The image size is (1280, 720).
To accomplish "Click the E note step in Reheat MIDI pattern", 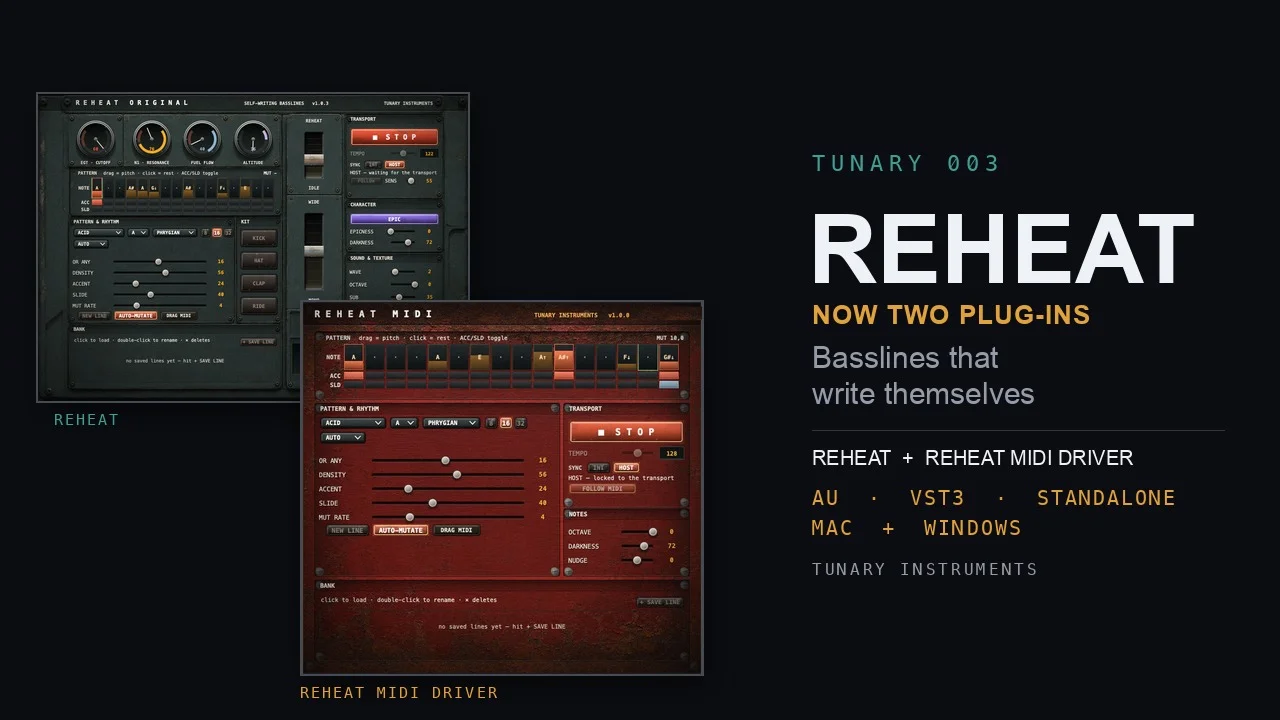I will [x=480, y=357].
